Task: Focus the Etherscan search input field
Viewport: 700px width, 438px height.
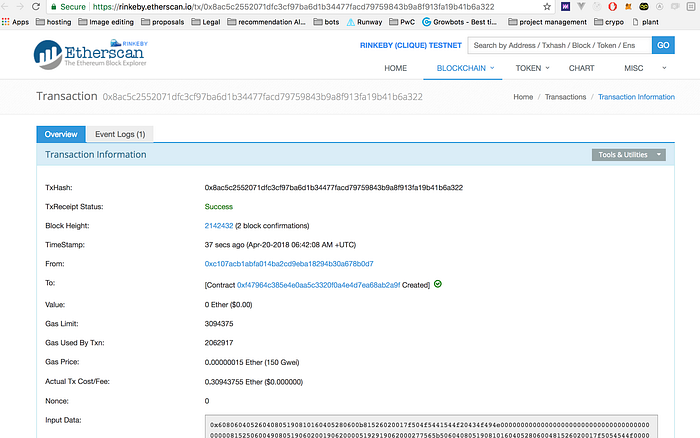Action: 560,45
